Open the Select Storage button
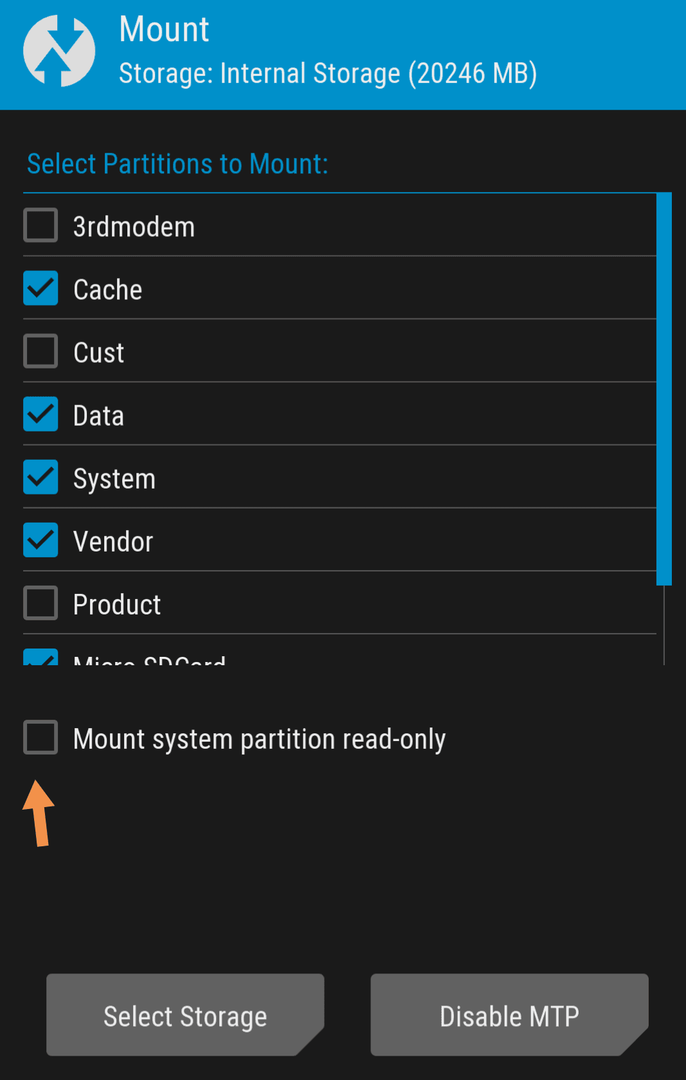Image resolution: width=686 pixels, height=1080 pixels. [x=185, y=1015]
